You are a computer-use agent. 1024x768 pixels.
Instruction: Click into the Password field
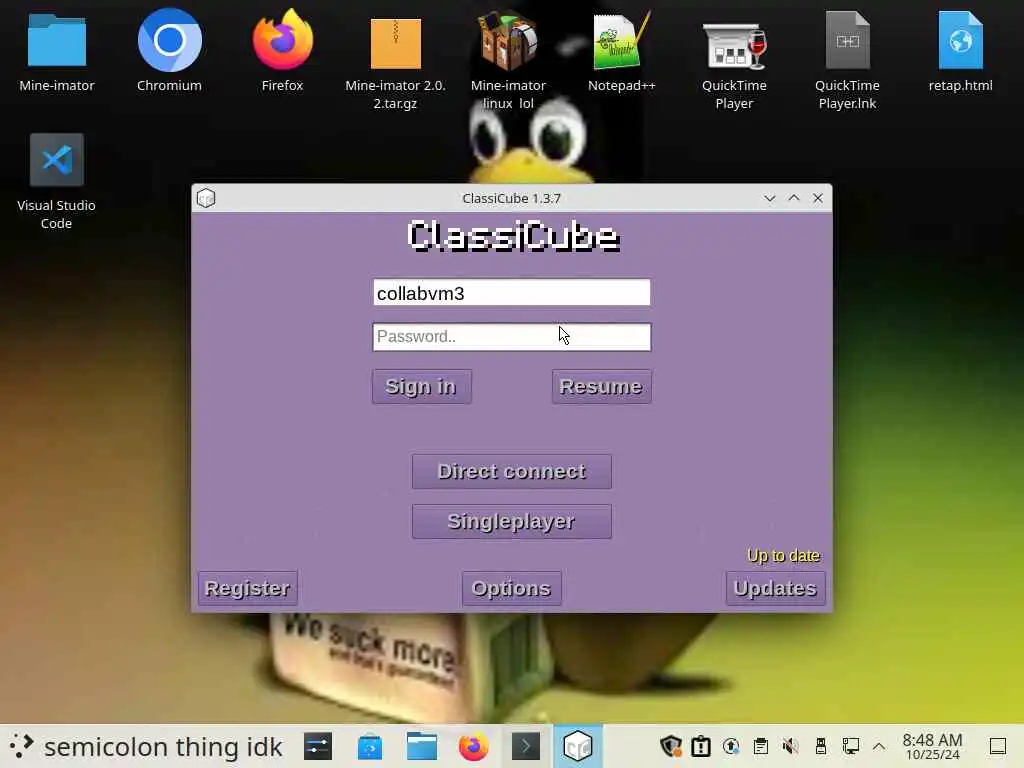pyautogui.click(x=511, y=337)
